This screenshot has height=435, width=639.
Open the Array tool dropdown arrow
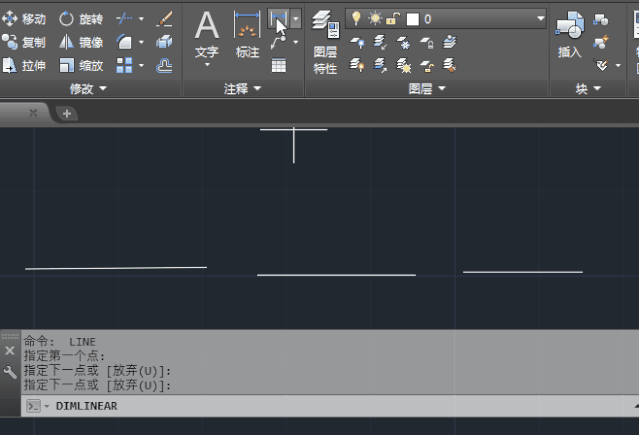pyautogui.click(x=141, y=65)
